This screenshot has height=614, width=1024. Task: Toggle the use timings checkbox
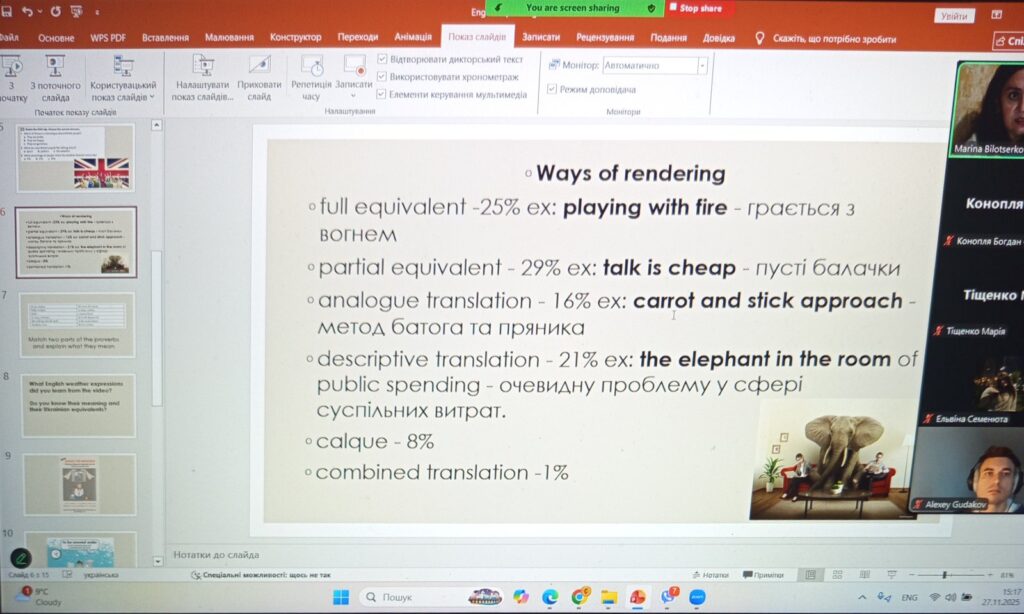pos(383,77)
